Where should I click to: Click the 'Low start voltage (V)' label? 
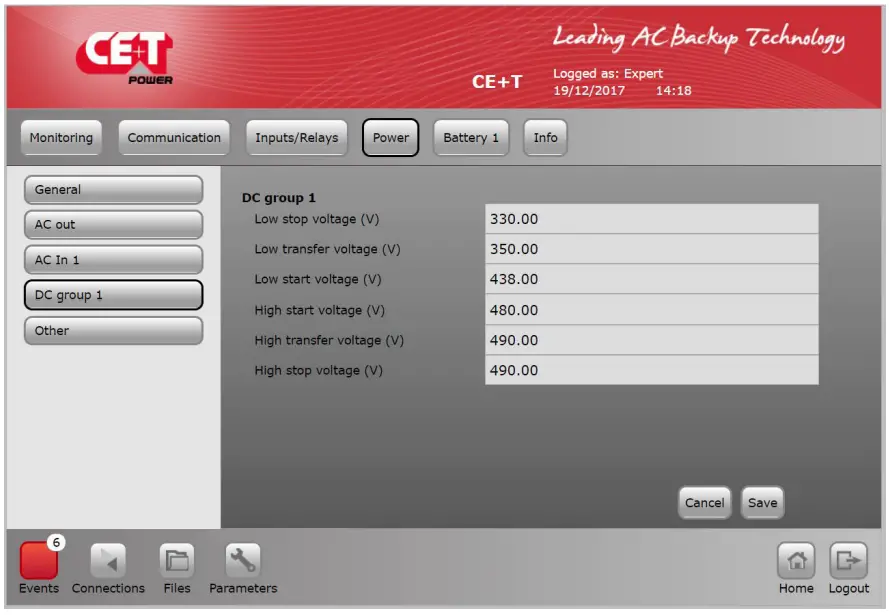pyautogui.click(x=318, y=279)
